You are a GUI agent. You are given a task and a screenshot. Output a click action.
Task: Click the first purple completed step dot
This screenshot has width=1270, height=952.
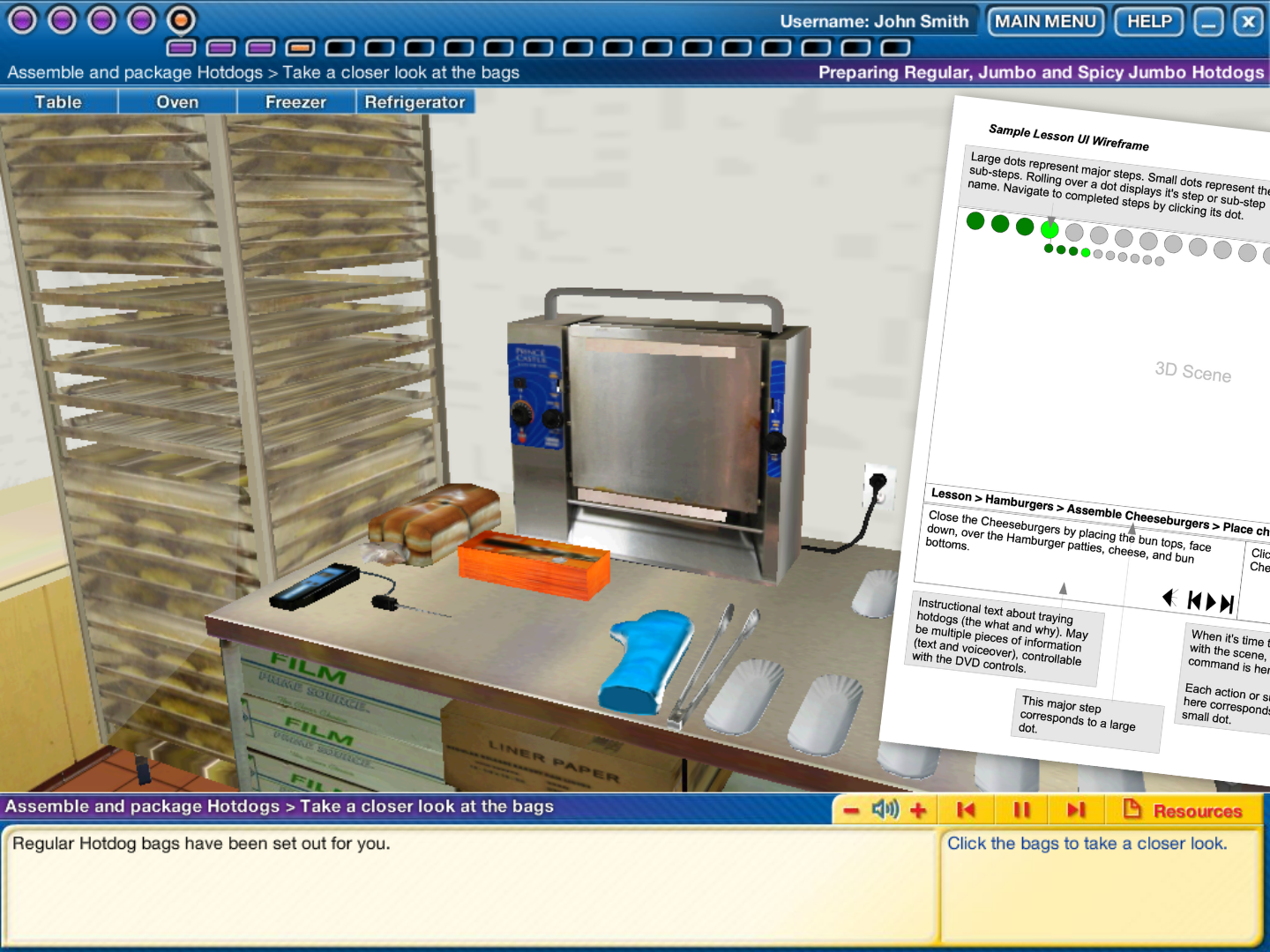(x=23, y=19)
